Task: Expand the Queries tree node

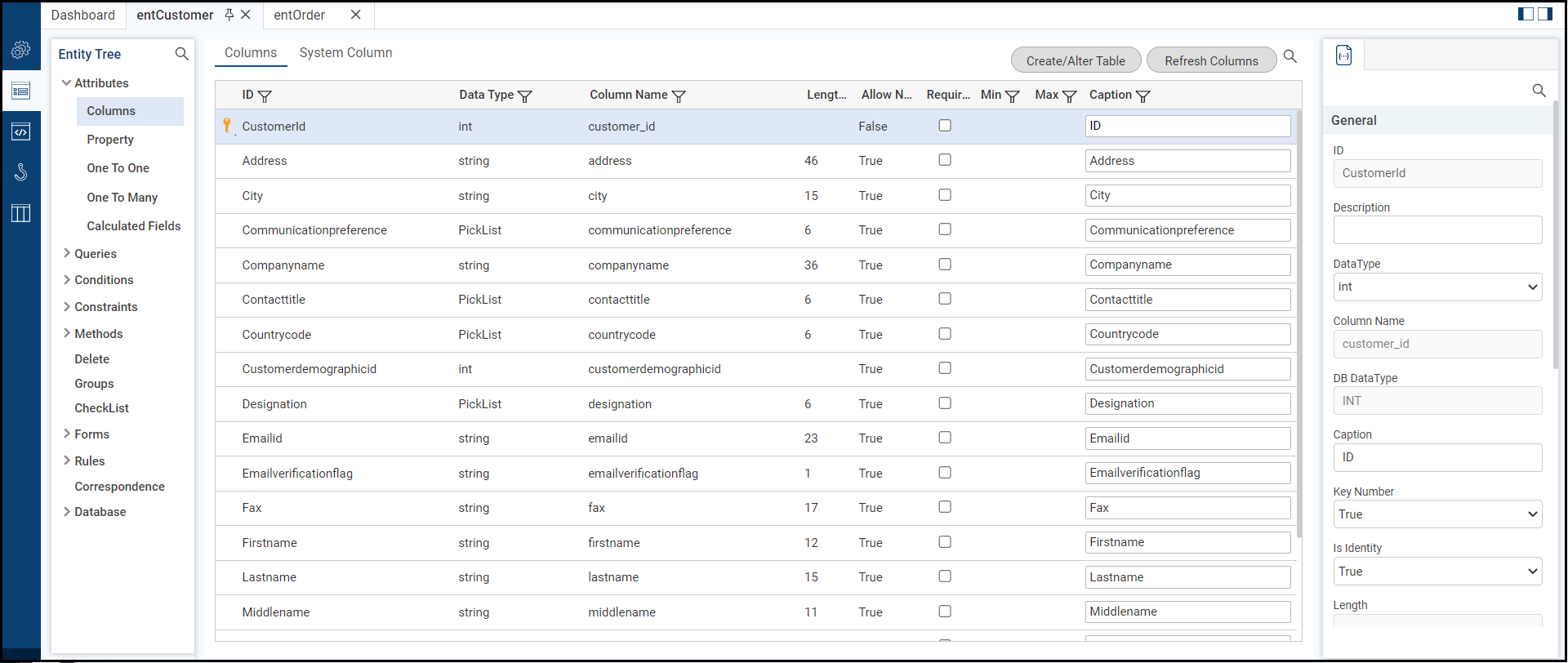Action: tap(67, 253)
